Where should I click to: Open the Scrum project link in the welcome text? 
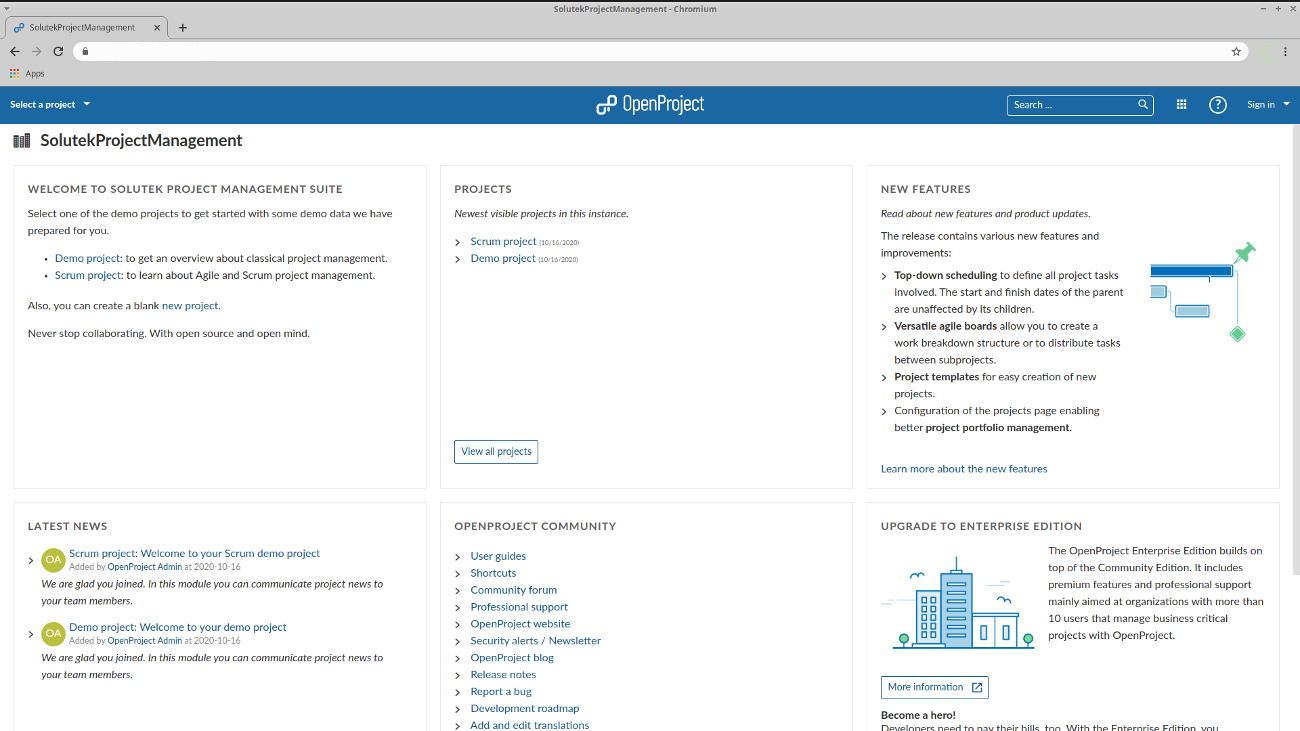click(87, 275)
